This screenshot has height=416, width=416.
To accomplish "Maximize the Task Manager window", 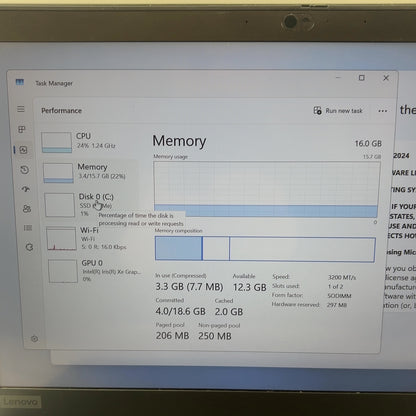I will click(x=361, y=78).
